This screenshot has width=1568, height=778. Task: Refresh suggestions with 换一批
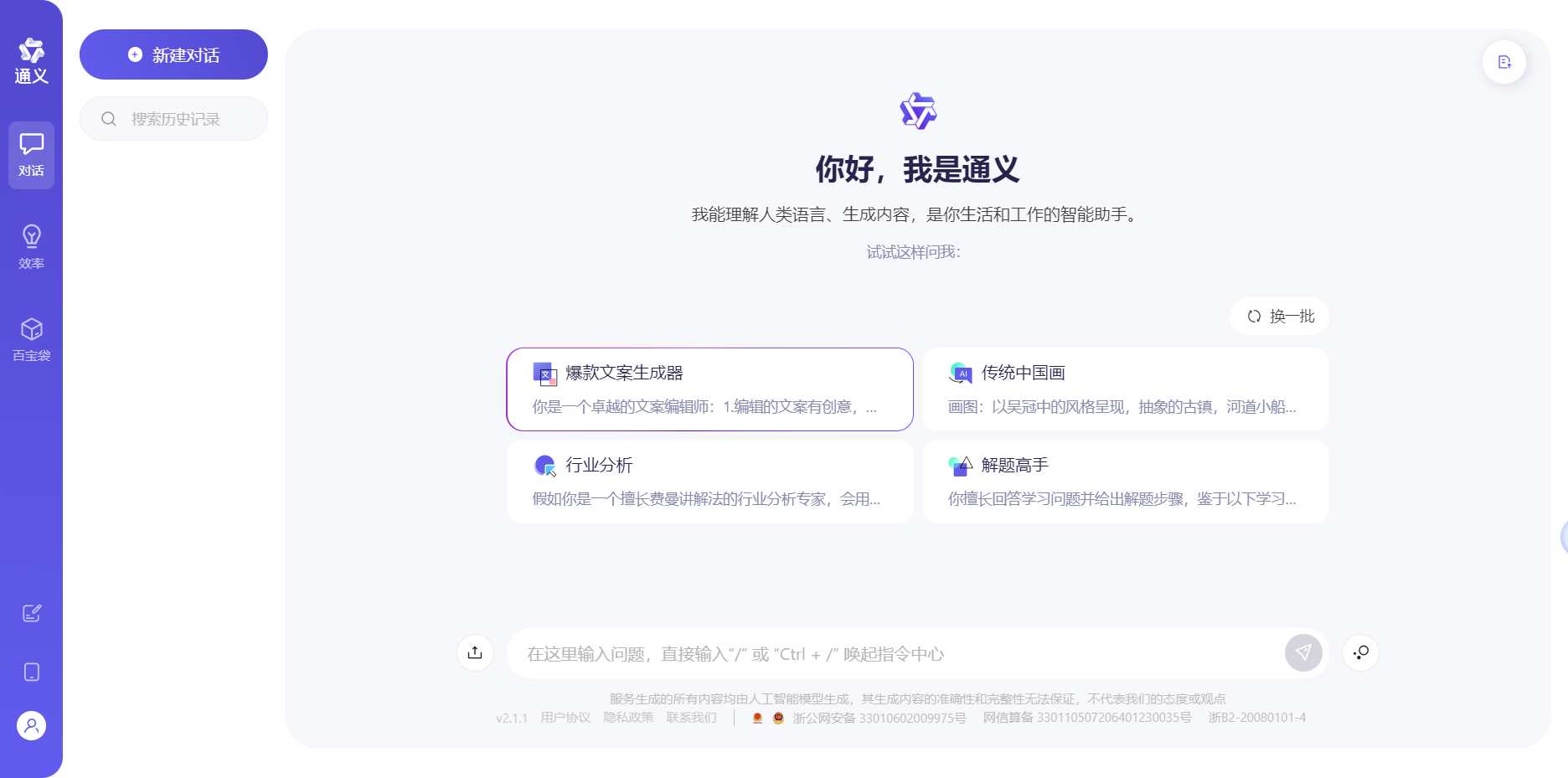[1280, 316]
